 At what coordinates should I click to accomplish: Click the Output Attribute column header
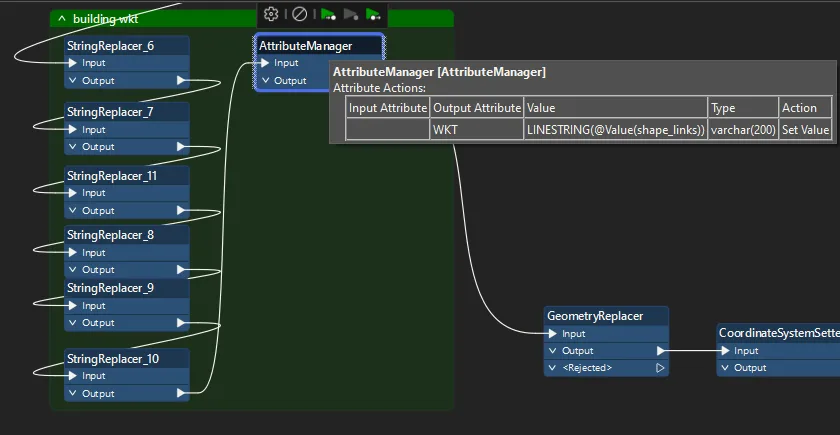(x=477, y=108)
